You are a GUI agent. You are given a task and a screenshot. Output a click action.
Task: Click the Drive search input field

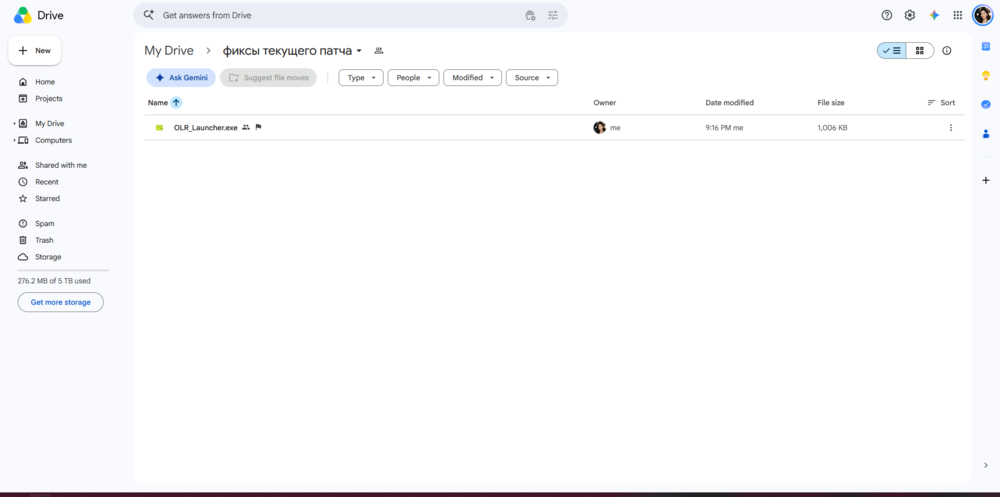341,15
